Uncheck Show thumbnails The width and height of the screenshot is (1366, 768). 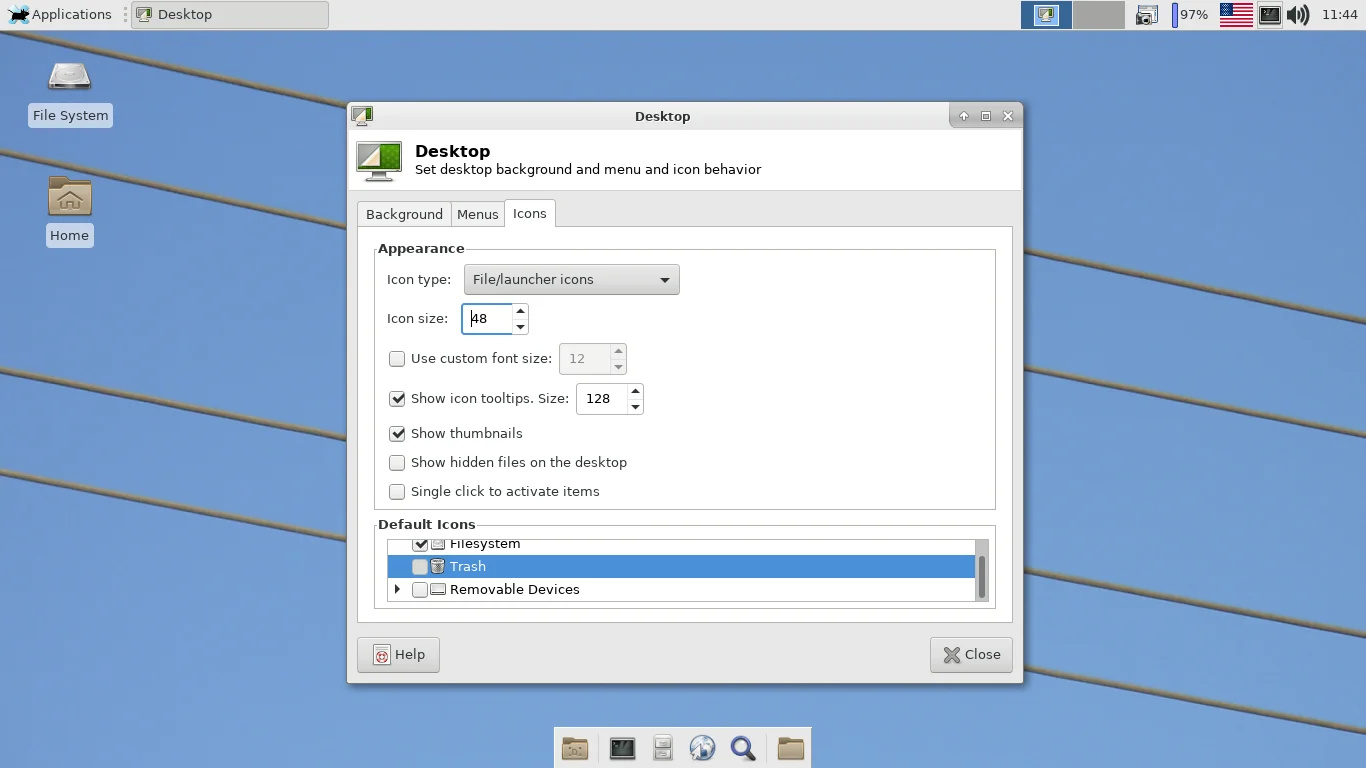397,434
